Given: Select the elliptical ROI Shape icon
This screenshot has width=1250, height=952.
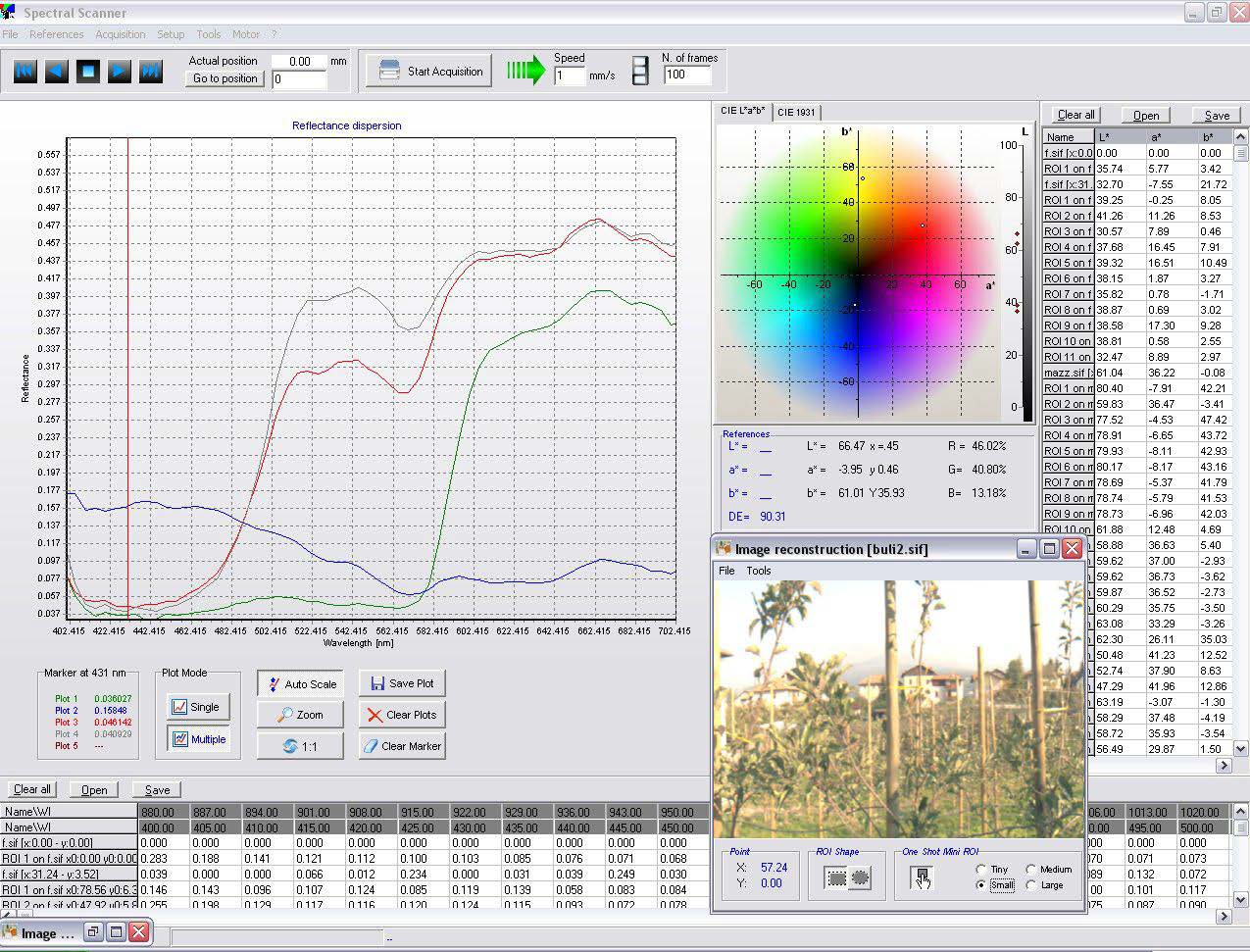Looking at the screenshot, I should tap(859, 876).
